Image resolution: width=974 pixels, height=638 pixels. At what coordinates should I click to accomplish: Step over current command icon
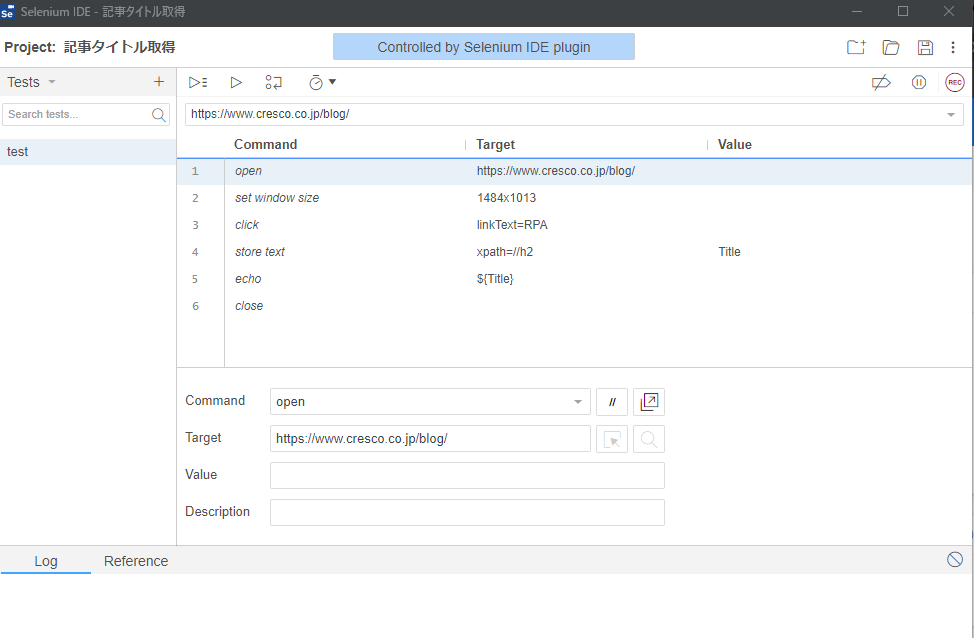tap(274, 82)
